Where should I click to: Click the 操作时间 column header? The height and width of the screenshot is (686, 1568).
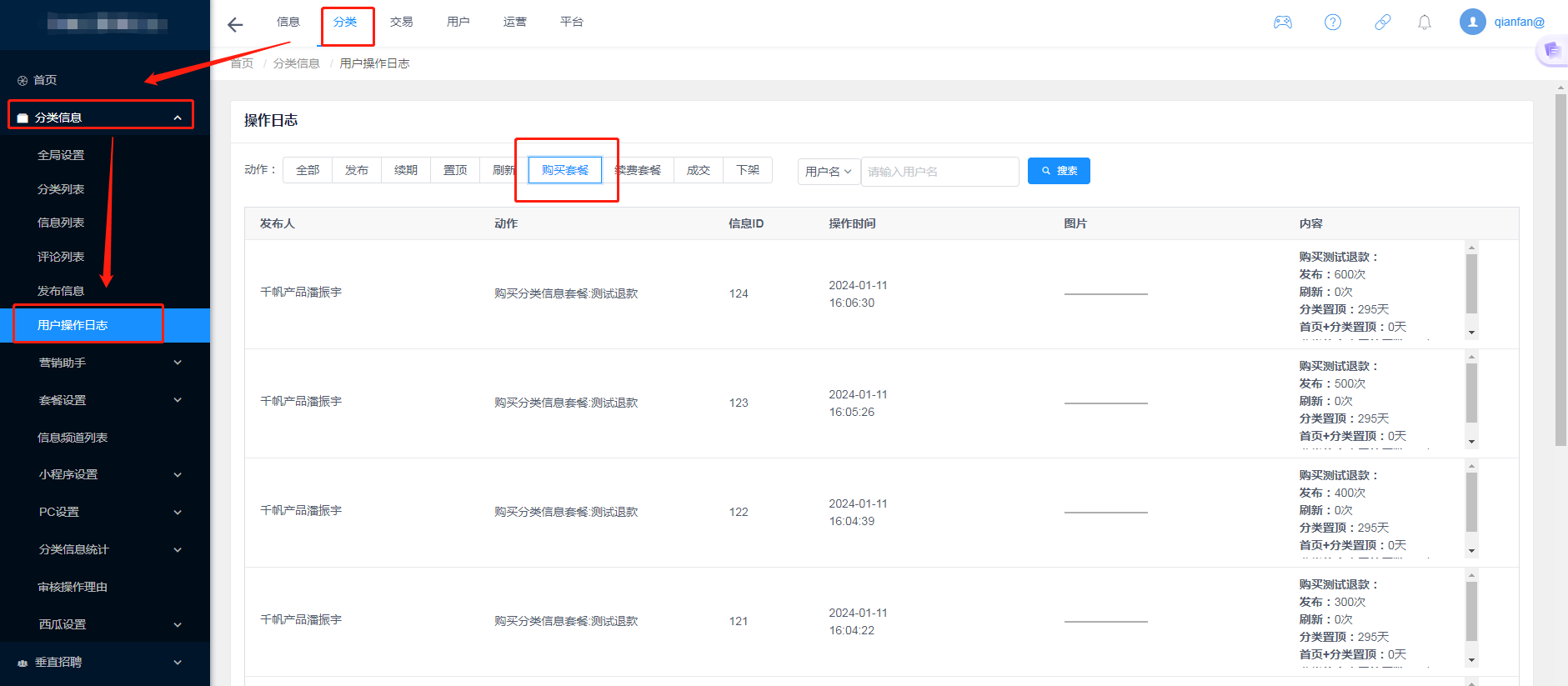(852, 223)
